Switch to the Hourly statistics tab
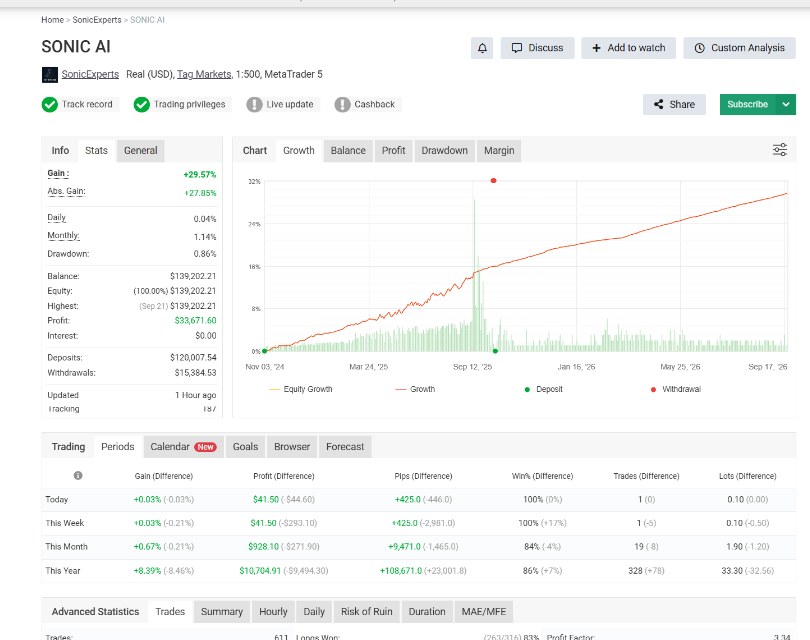Image resolution: width=810 pixels, height=640 pixels. pyautogui.click(x=273, y=612)
